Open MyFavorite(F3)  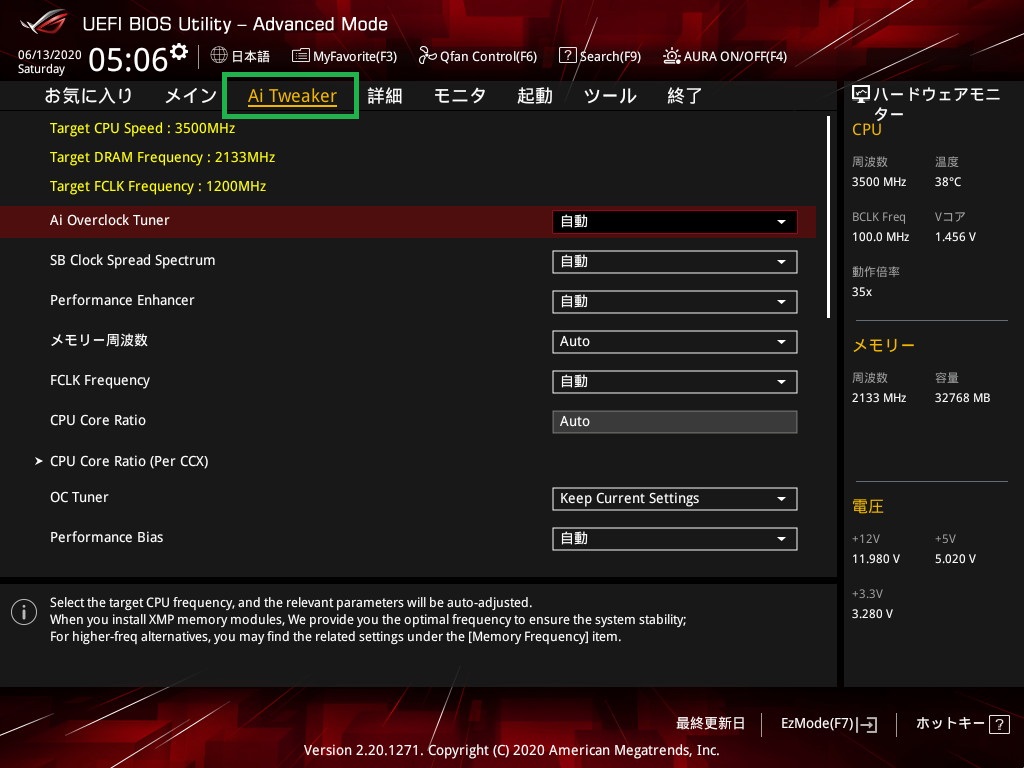(344, 56)
